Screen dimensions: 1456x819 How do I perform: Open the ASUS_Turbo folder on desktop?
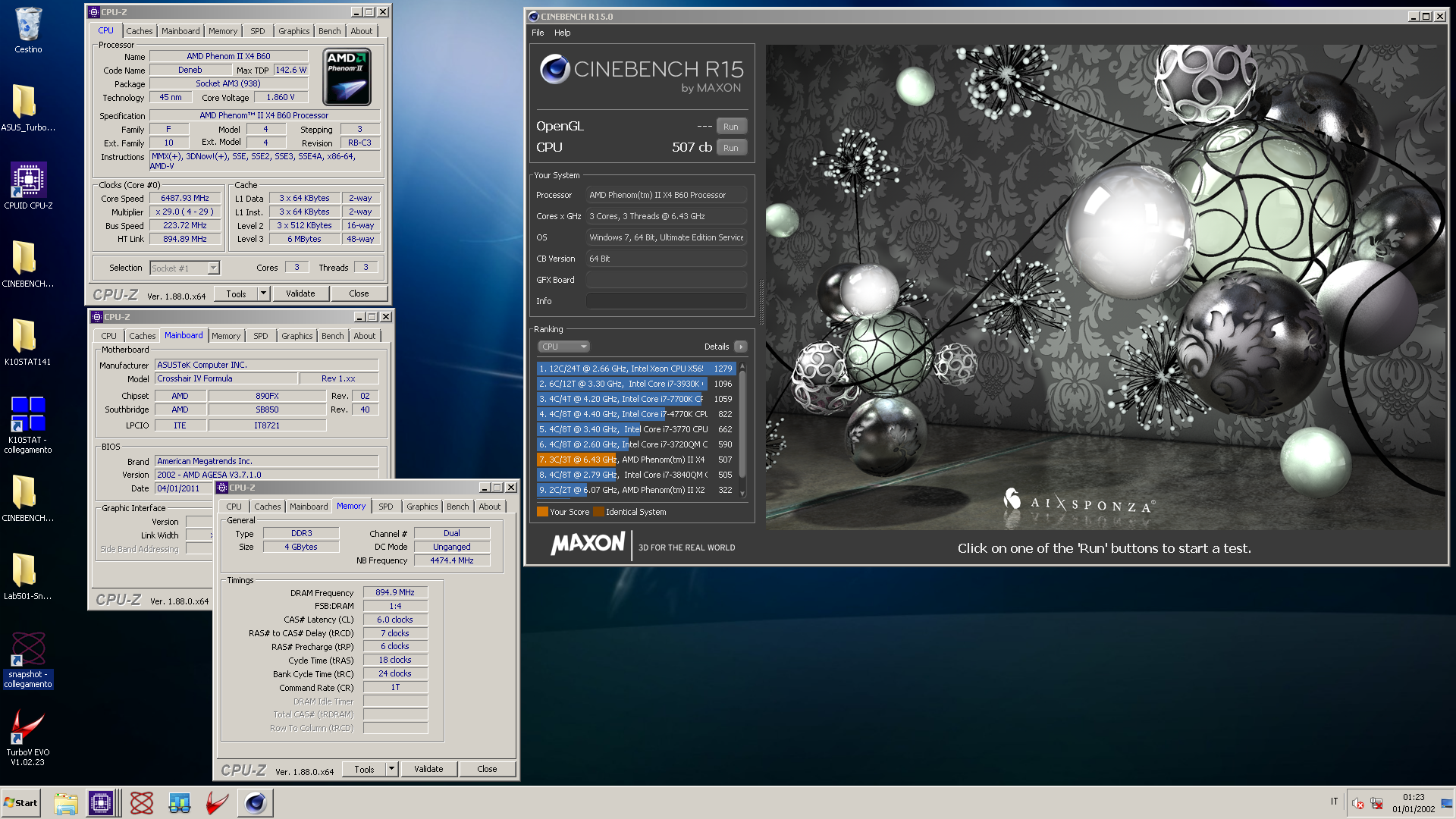click(28, 108)
